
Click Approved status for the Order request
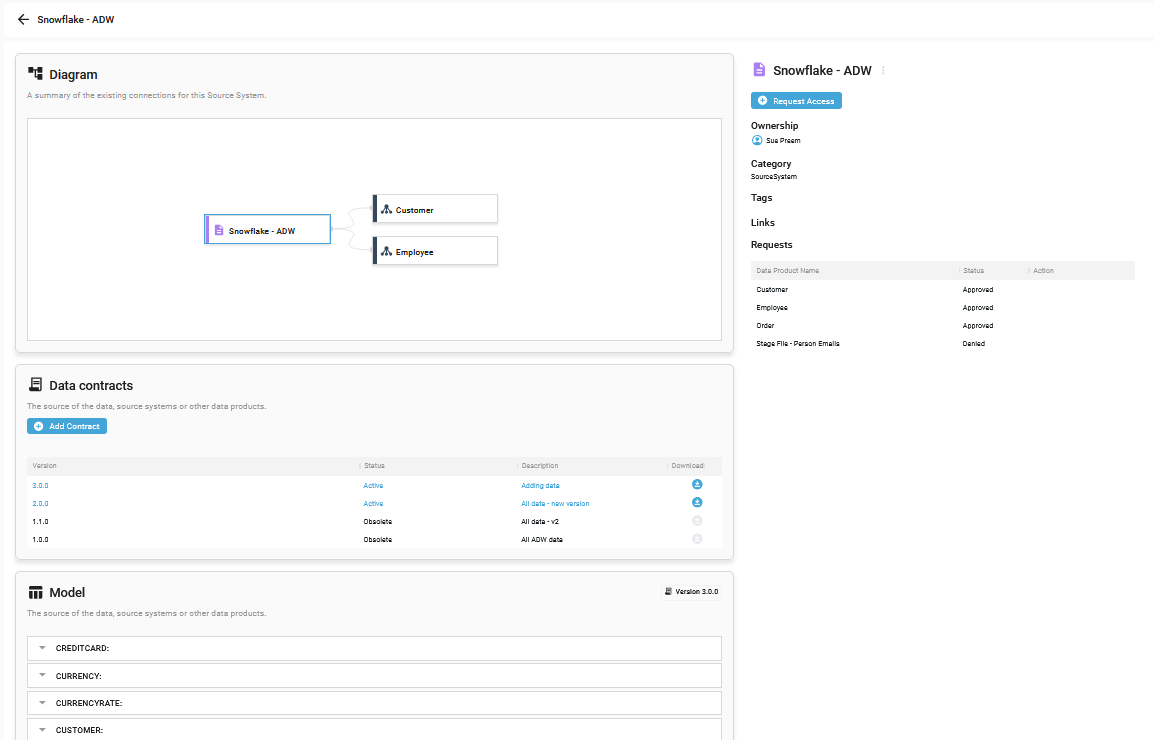978,325
